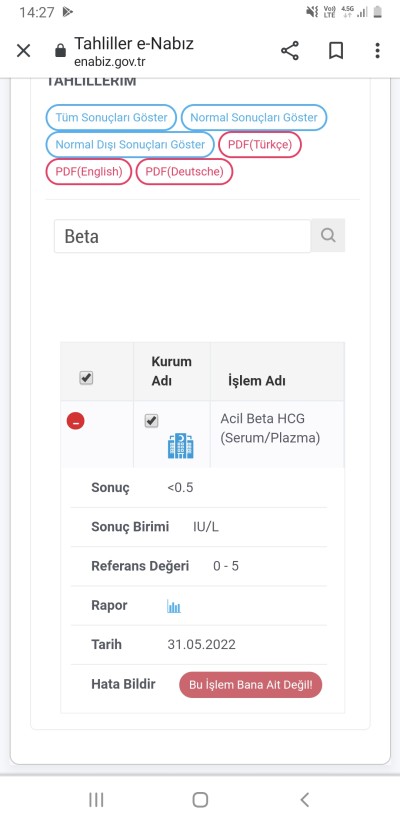This screenshot has width=400, height=822.
Task: Show all results with Tüm Sonuçları Göster
Action: tap(111, 117)
